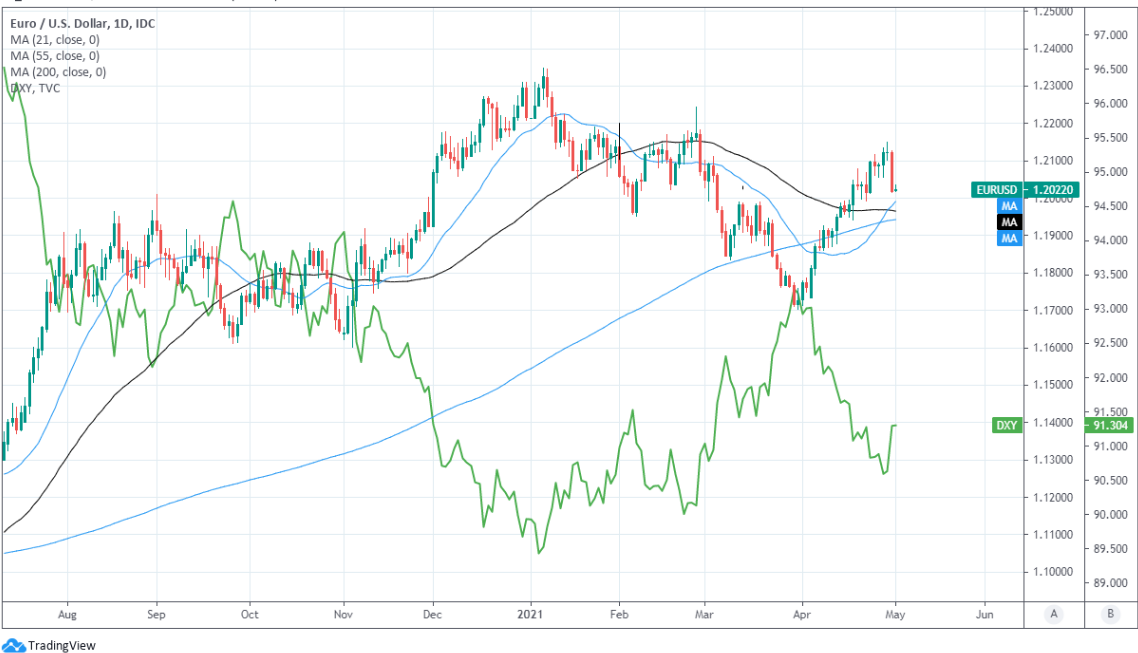Viewport: 1138px width, 653px height.
Task: Click the May label on time axis
Action: [x=895, y=614]
